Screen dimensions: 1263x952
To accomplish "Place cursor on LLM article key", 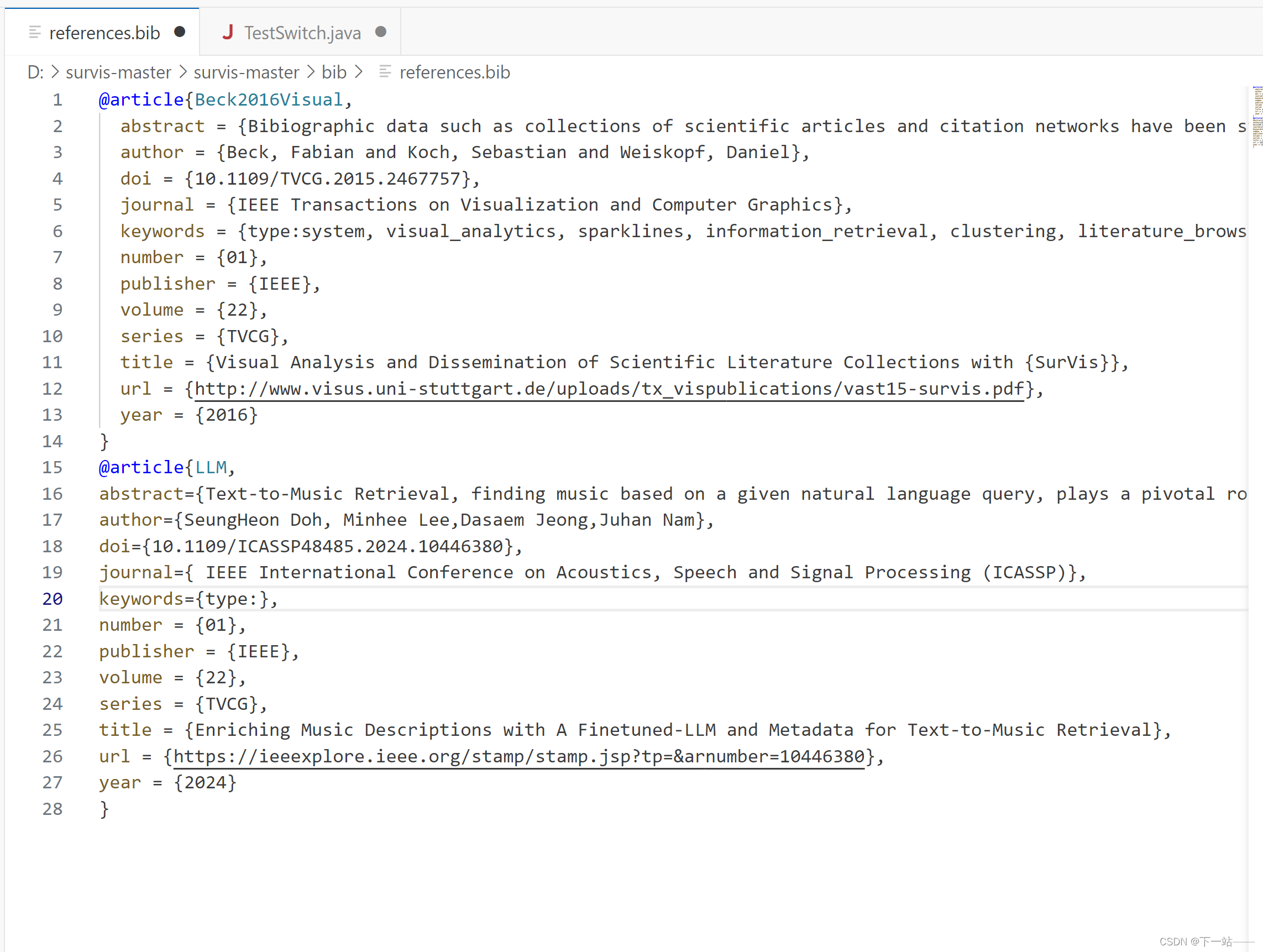I will (x=211, y=468).
